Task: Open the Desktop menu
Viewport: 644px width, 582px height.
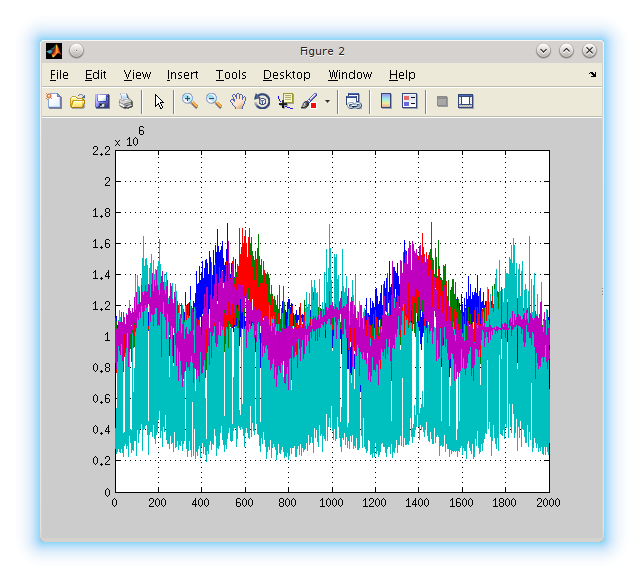Action: [287, 75]
